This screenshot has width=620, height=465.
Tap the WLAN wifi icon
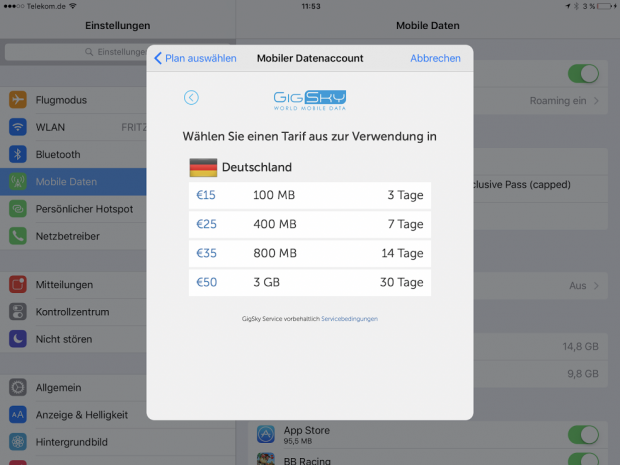point(18,127)
